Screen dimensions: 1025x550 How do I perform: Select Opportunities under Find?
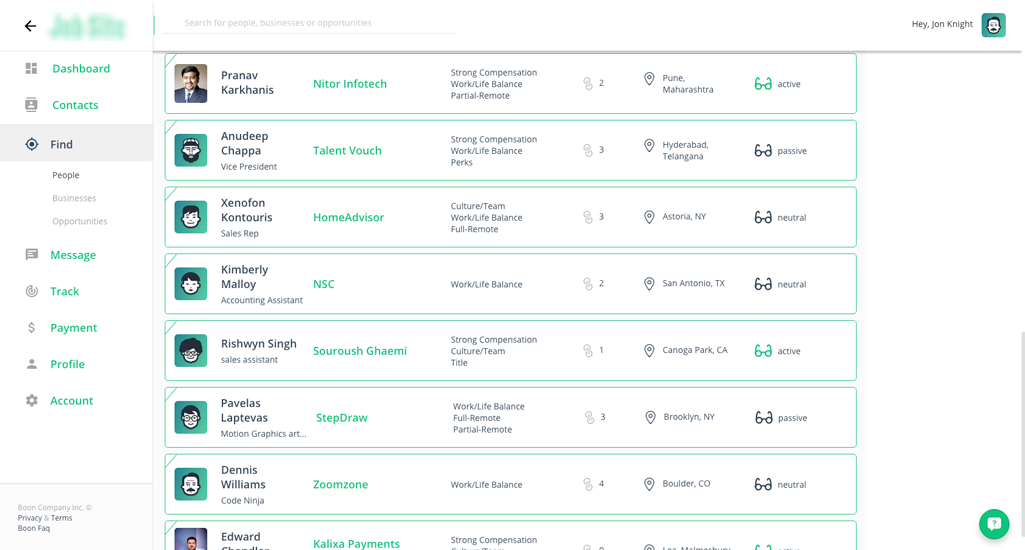[x=80, y=221]
